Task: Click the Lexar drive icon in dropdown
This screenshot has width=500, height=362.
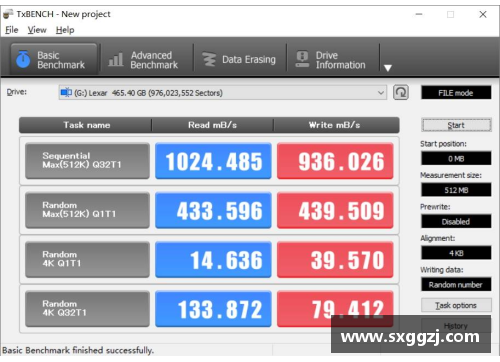Action: [x=66, y=92]
